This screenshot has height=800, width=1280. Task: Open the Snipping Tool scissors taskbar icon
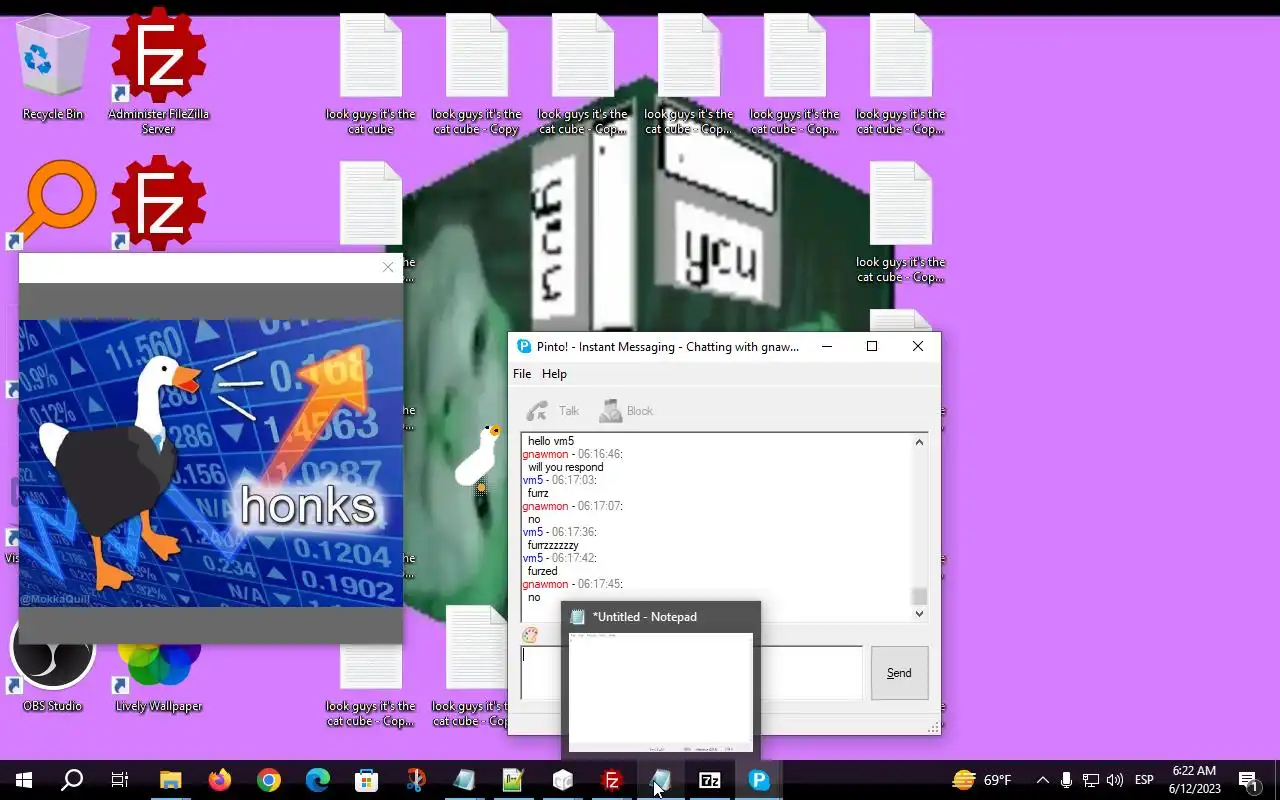click(415, 780)
